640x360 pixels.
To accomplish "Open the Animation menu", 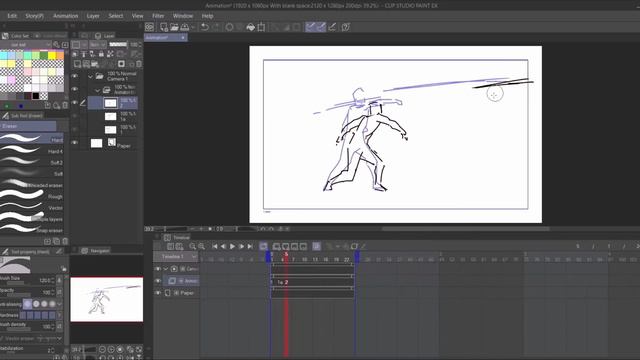I will pos(65,16).
